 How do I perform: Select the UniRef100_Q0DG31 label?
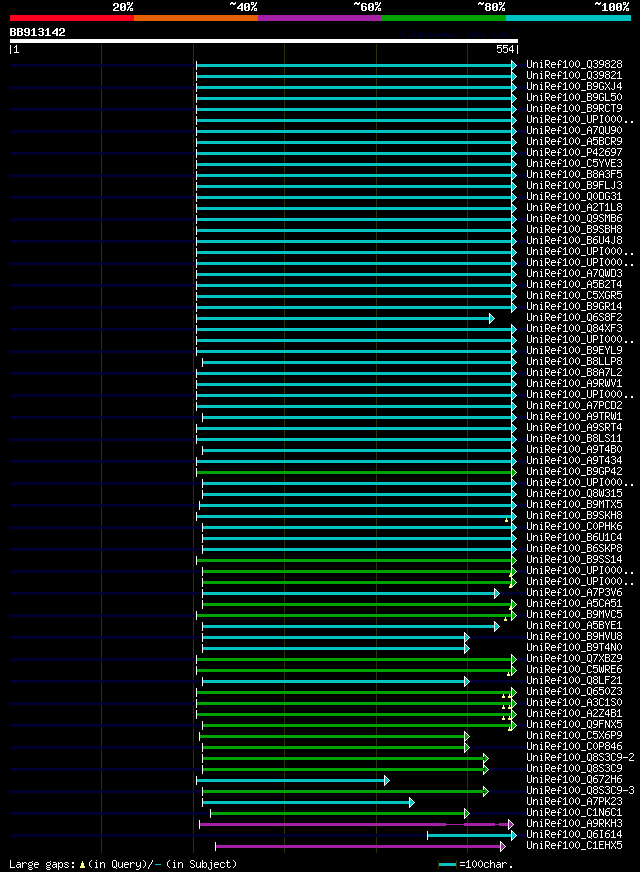click(574, 197)
